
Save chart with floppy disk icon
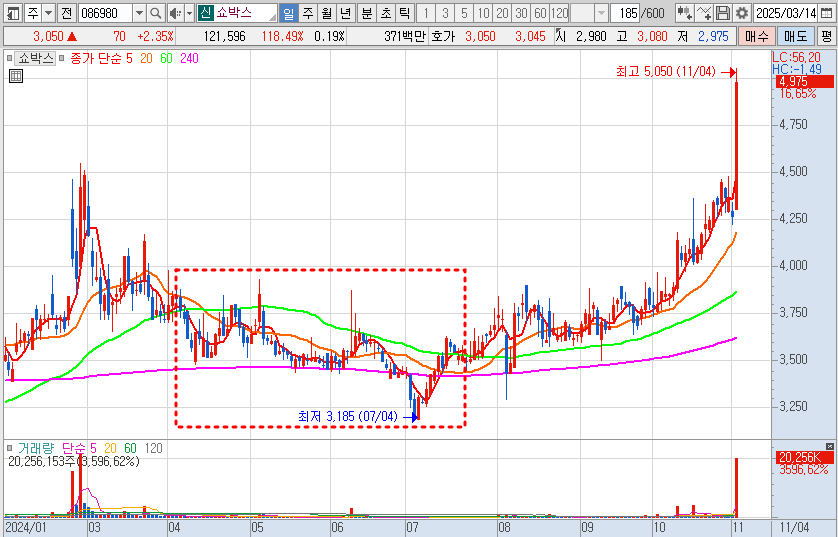click(723, 13)
